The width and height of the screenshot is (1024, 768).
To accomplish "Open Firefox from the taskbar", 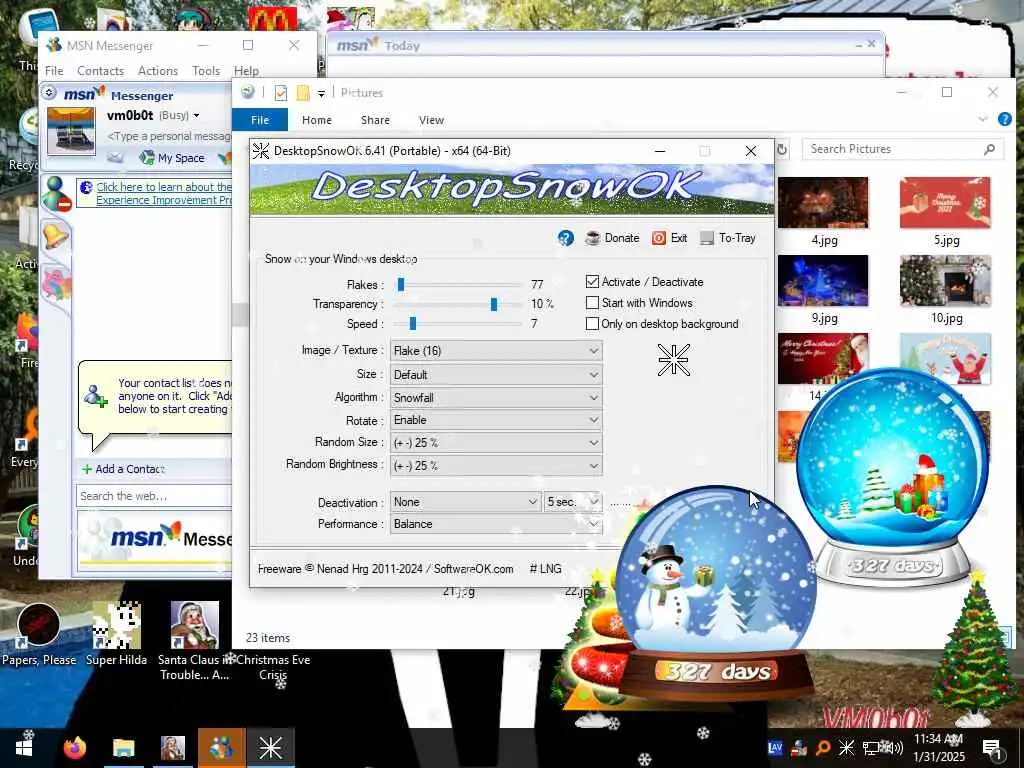I will (74, 748).
